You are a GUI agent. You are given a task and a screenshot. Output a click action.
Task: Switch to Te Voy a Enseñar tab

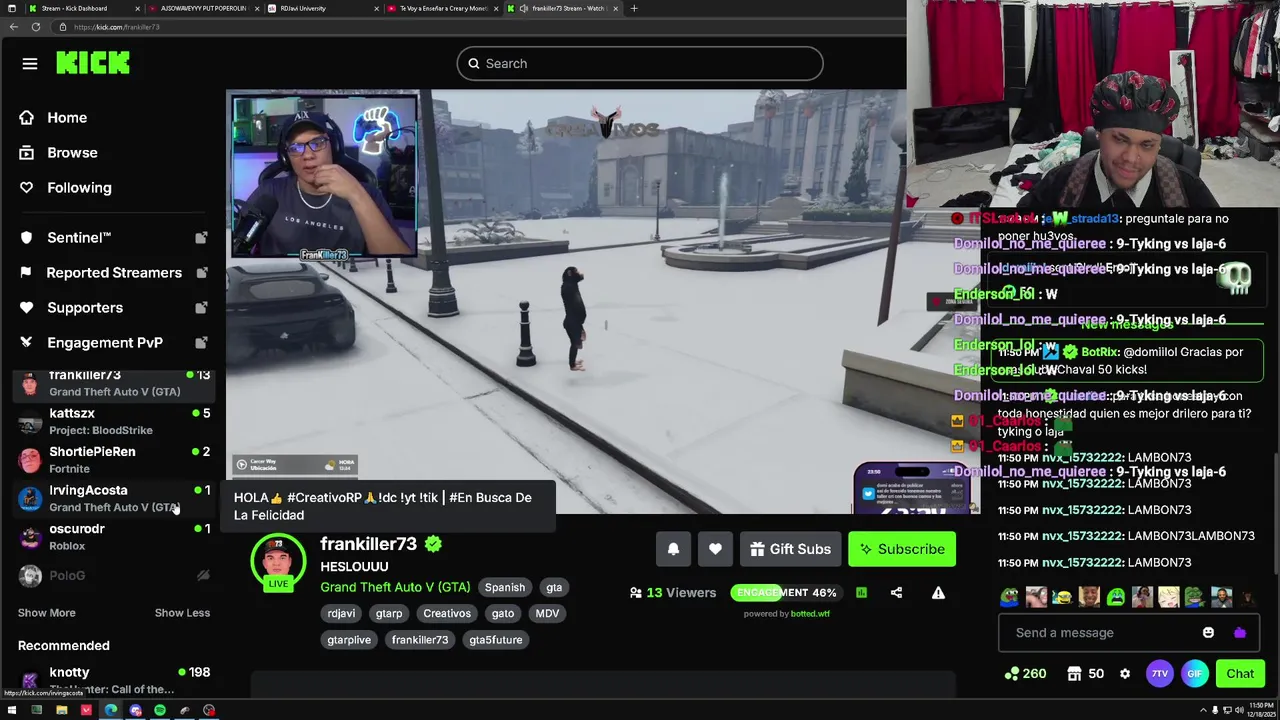point(442,8)
